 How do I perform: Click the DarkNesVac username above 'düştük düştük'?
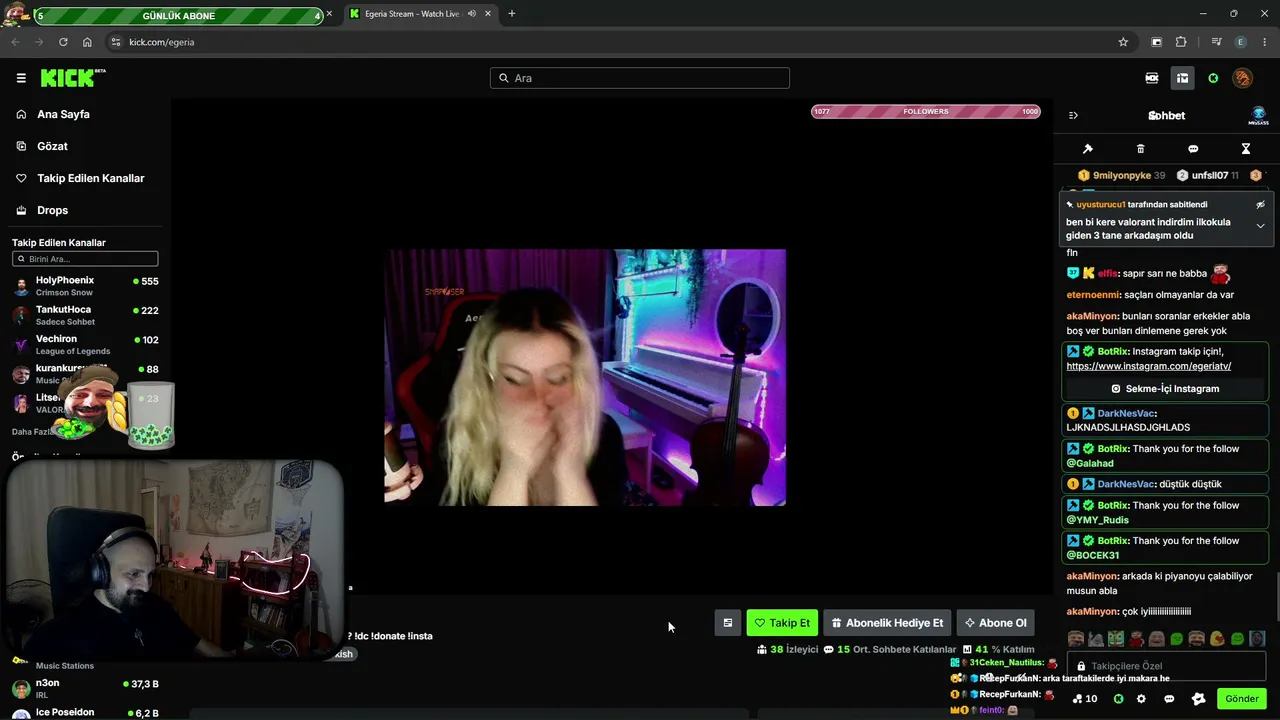[1126, 484]
